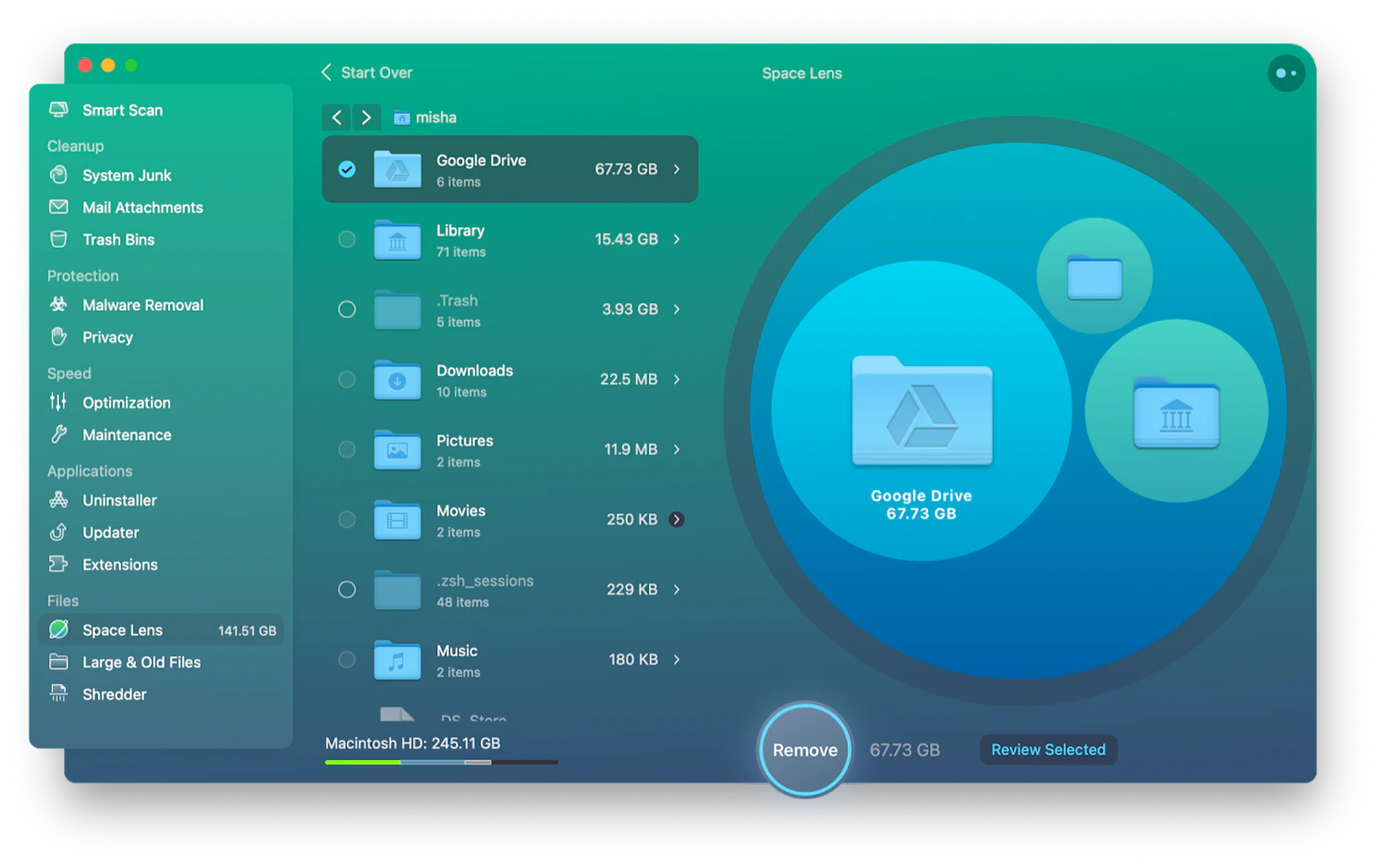Expand Pictures folder with its chevron

677,449
